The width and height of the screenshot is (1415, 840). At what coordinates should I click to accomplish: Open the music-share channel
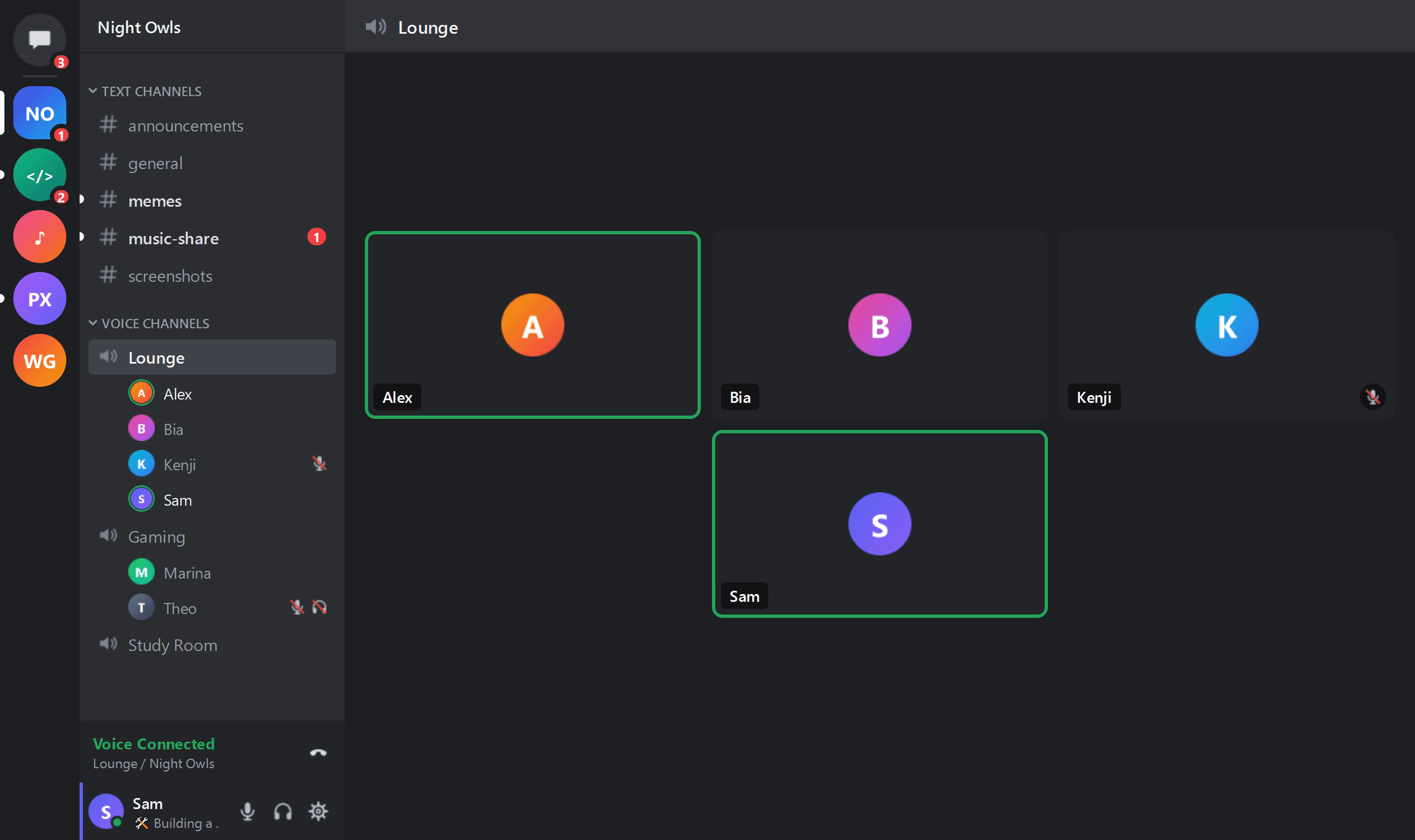[x=212, y=238]
